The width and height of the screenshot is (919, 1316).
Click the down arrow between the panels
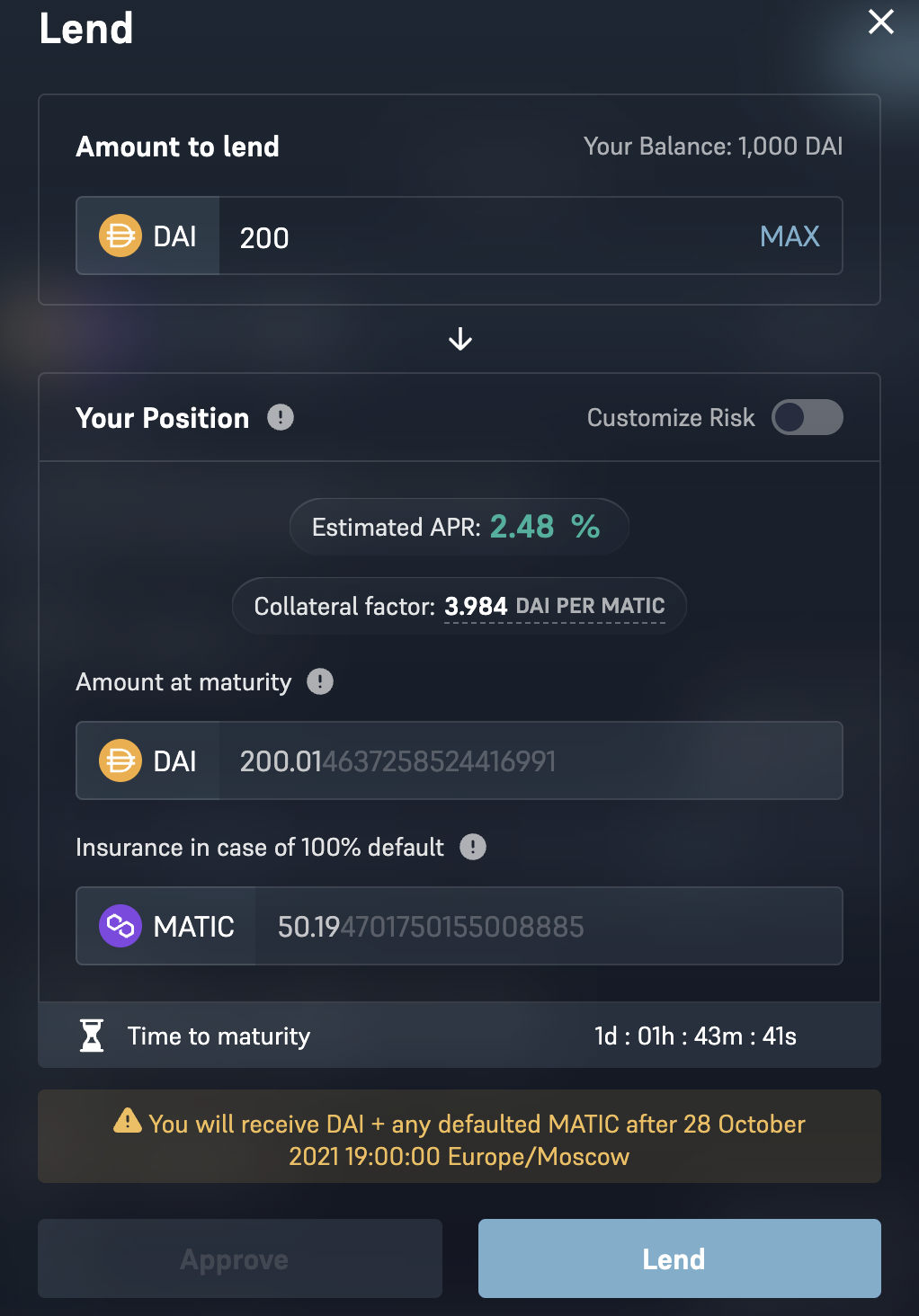point(460,340)
